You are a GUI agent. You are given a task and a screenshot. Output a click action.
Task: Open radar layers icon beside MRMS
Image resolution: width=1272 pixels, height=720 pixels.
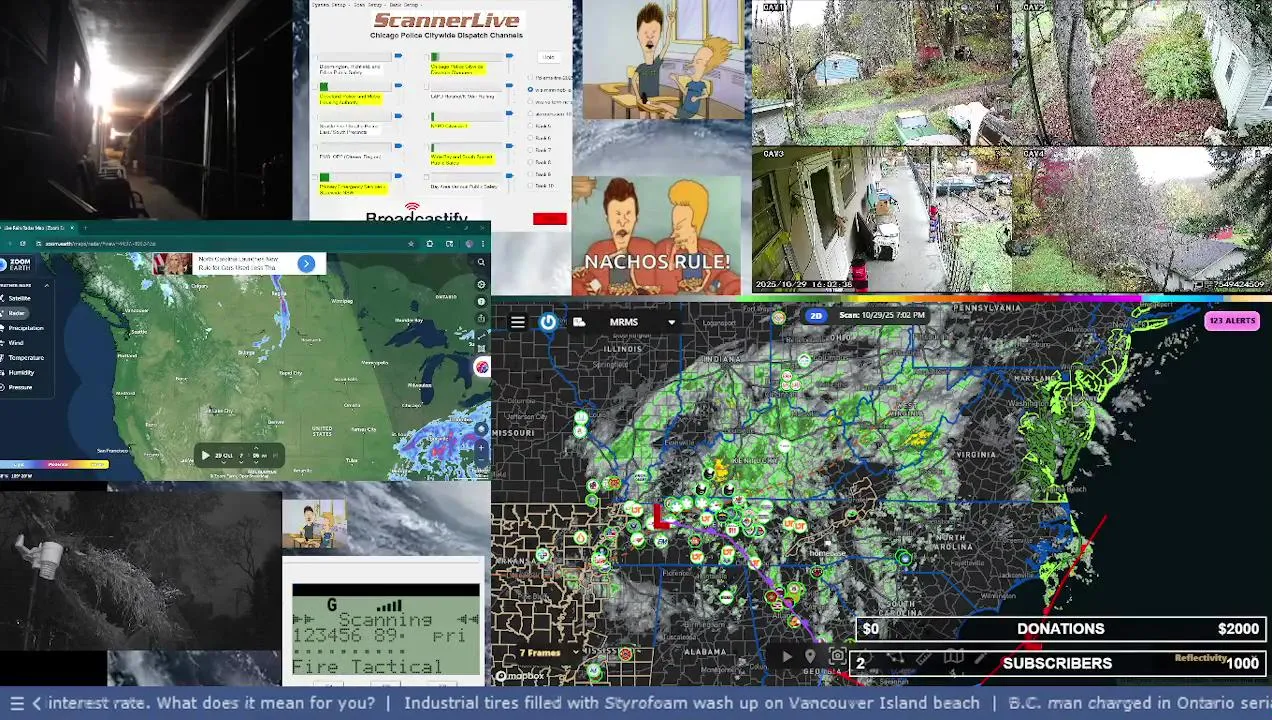pos(579,322)
